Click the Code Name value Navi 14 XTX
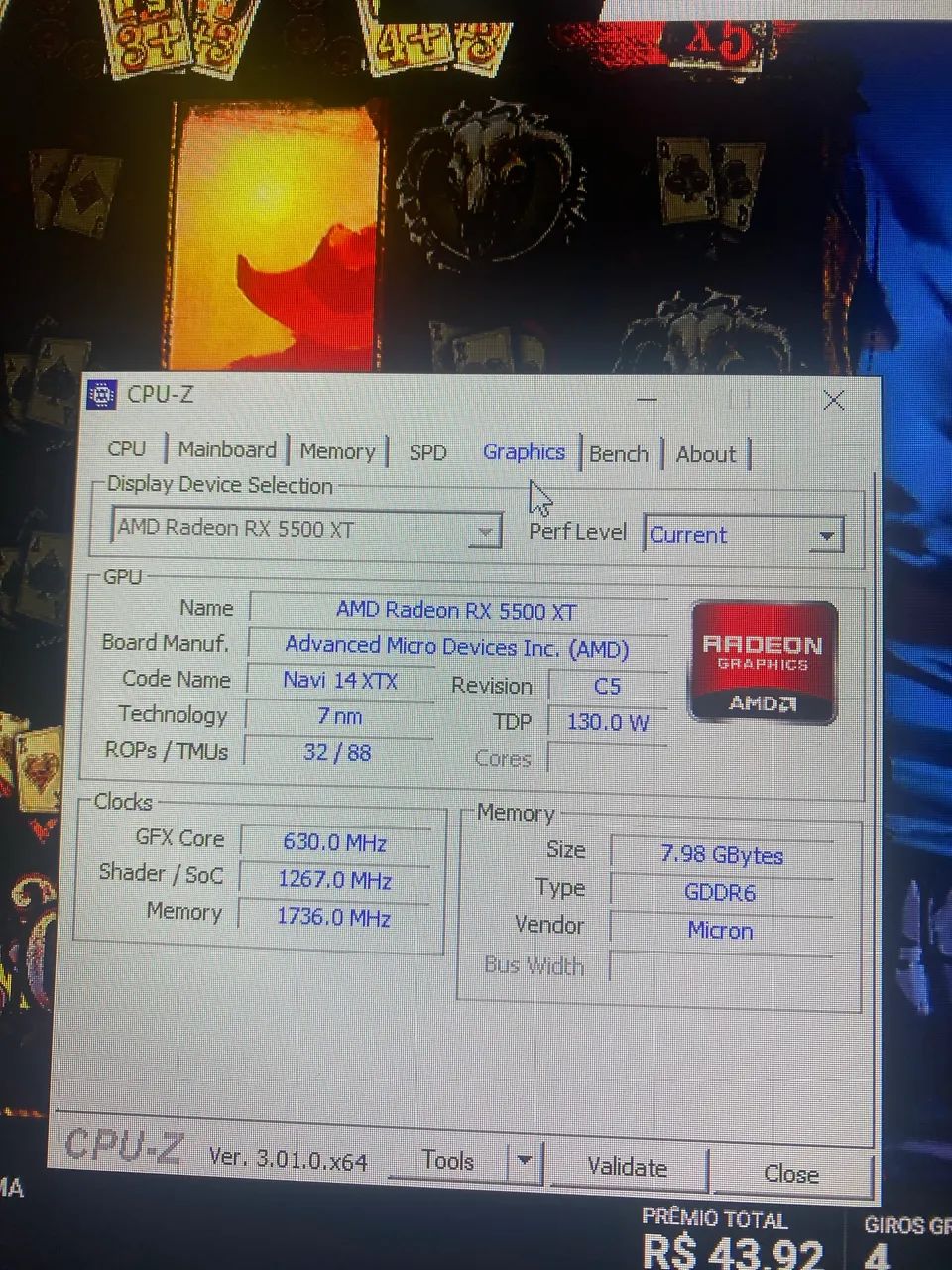Image resolution: width=952 pixels, height=1270 pixels. click(340, 681)
